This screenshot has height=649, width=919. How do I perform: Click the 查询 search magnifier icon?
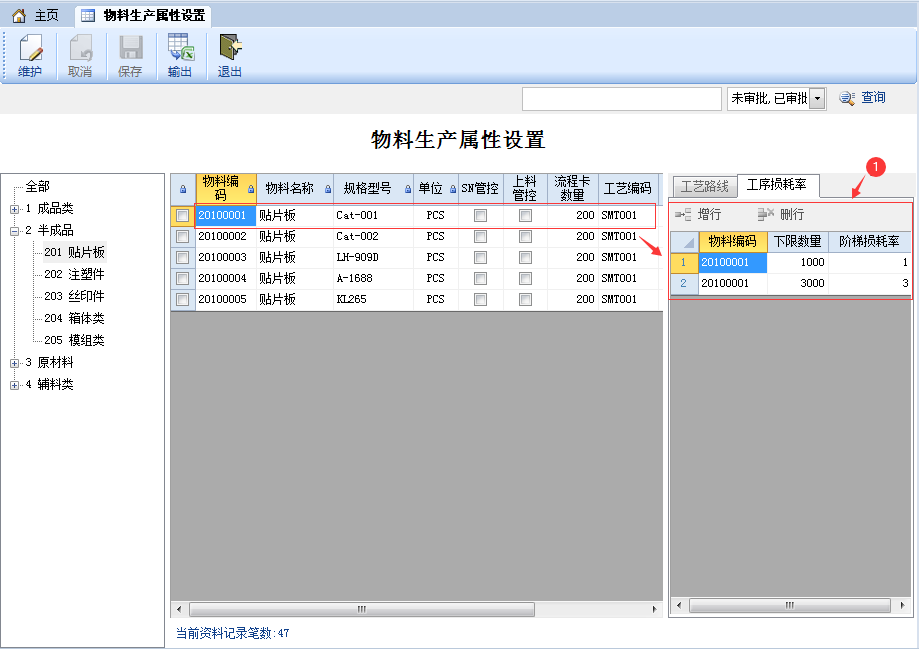[x=847, y=98]
